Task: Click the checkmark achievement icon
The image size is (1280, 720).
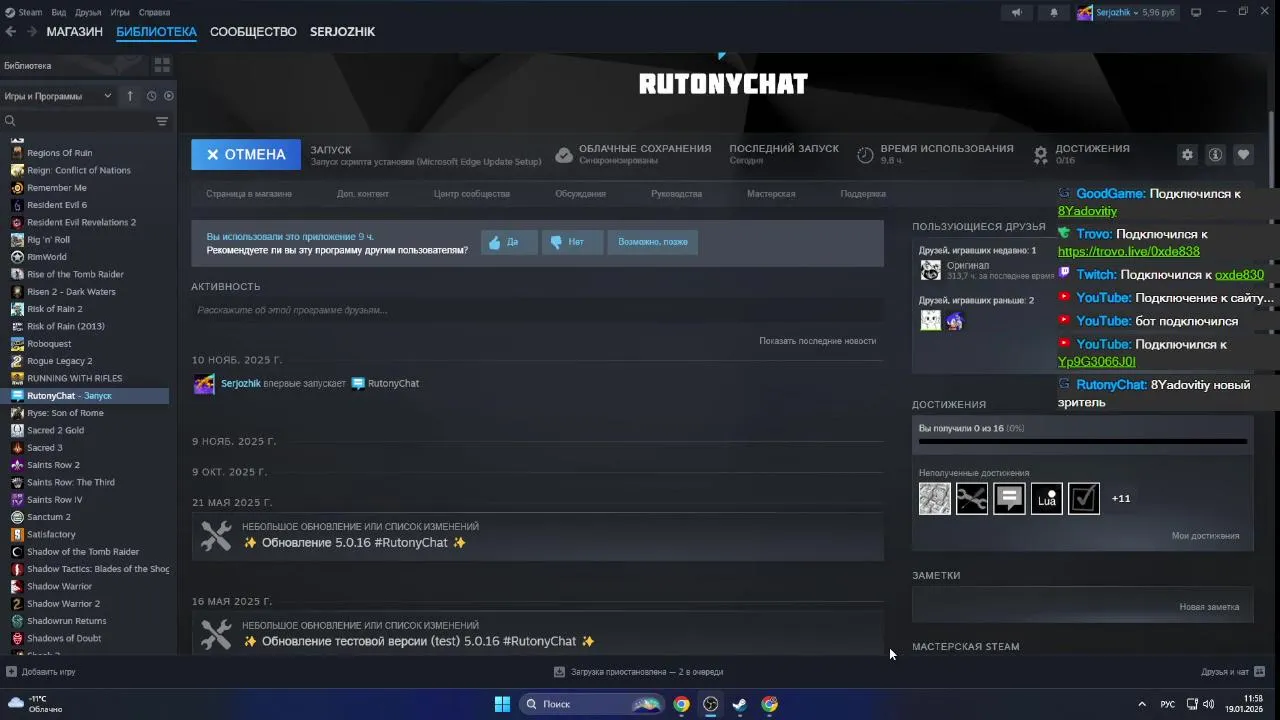Action: (x=1084, y=498)
